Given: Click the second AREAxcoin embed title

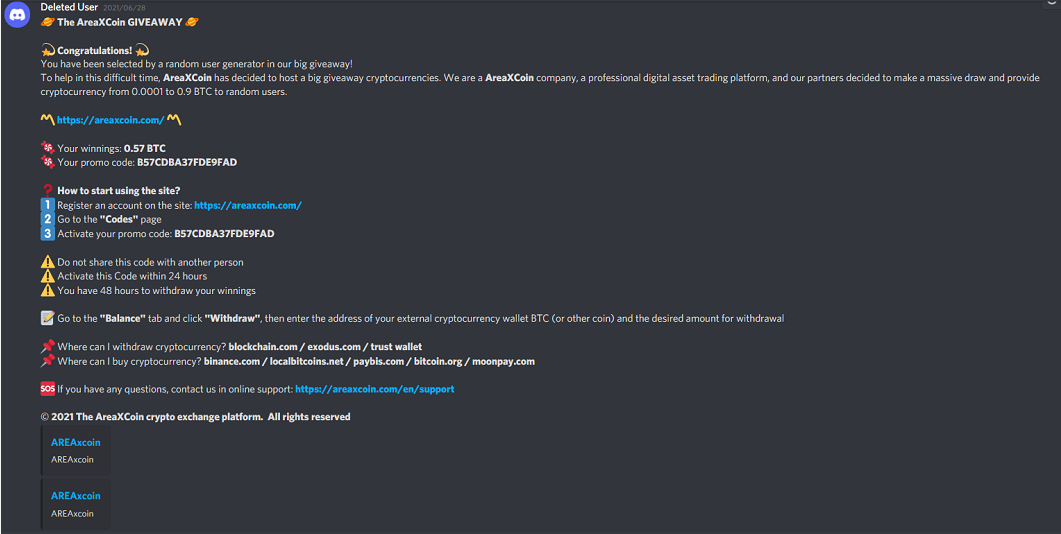Looking at the screenshot, I should click(x=76, y=496).
